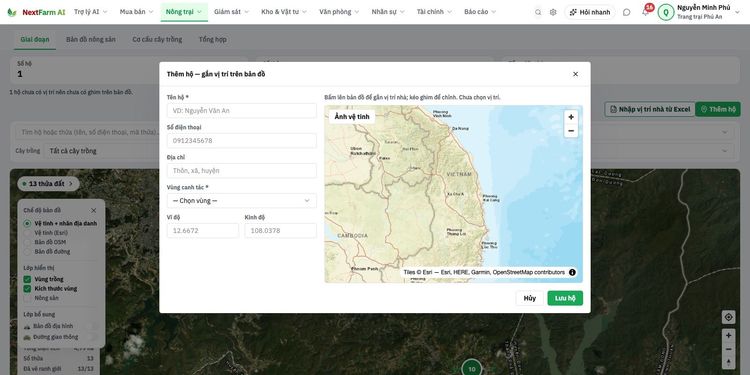750x375 pixels.
Task: Click the Bản đồ địa hình terrain icon
Action: [27, 326]
